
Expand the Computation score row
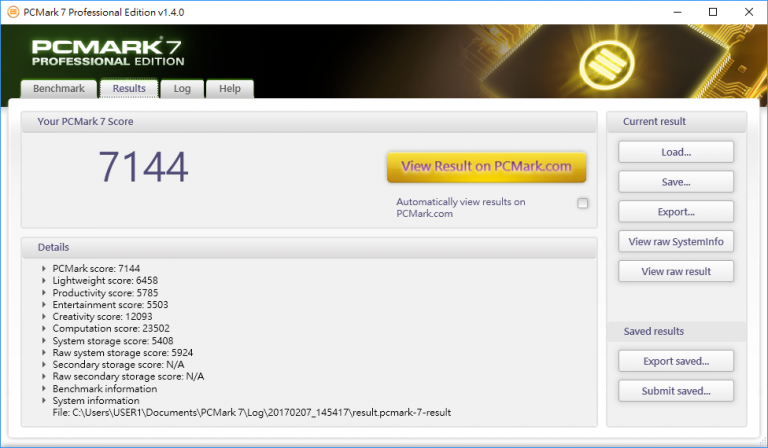point(44,329)
